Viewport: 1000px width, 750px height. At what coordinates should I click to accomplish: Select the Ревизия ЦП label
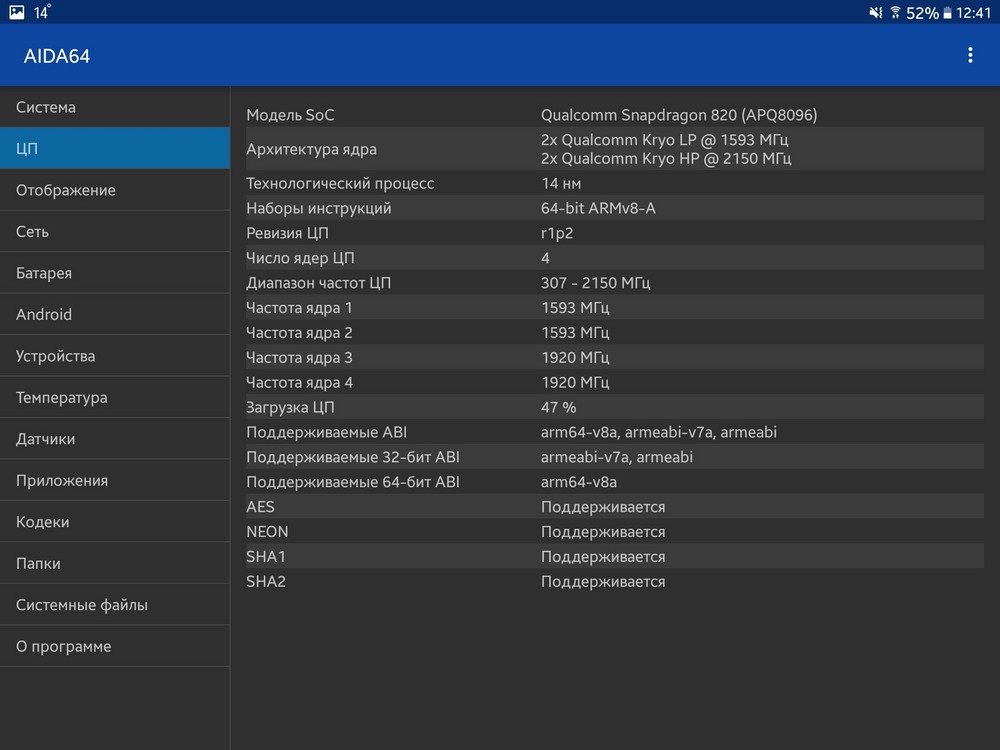click(x=288, y=233)
